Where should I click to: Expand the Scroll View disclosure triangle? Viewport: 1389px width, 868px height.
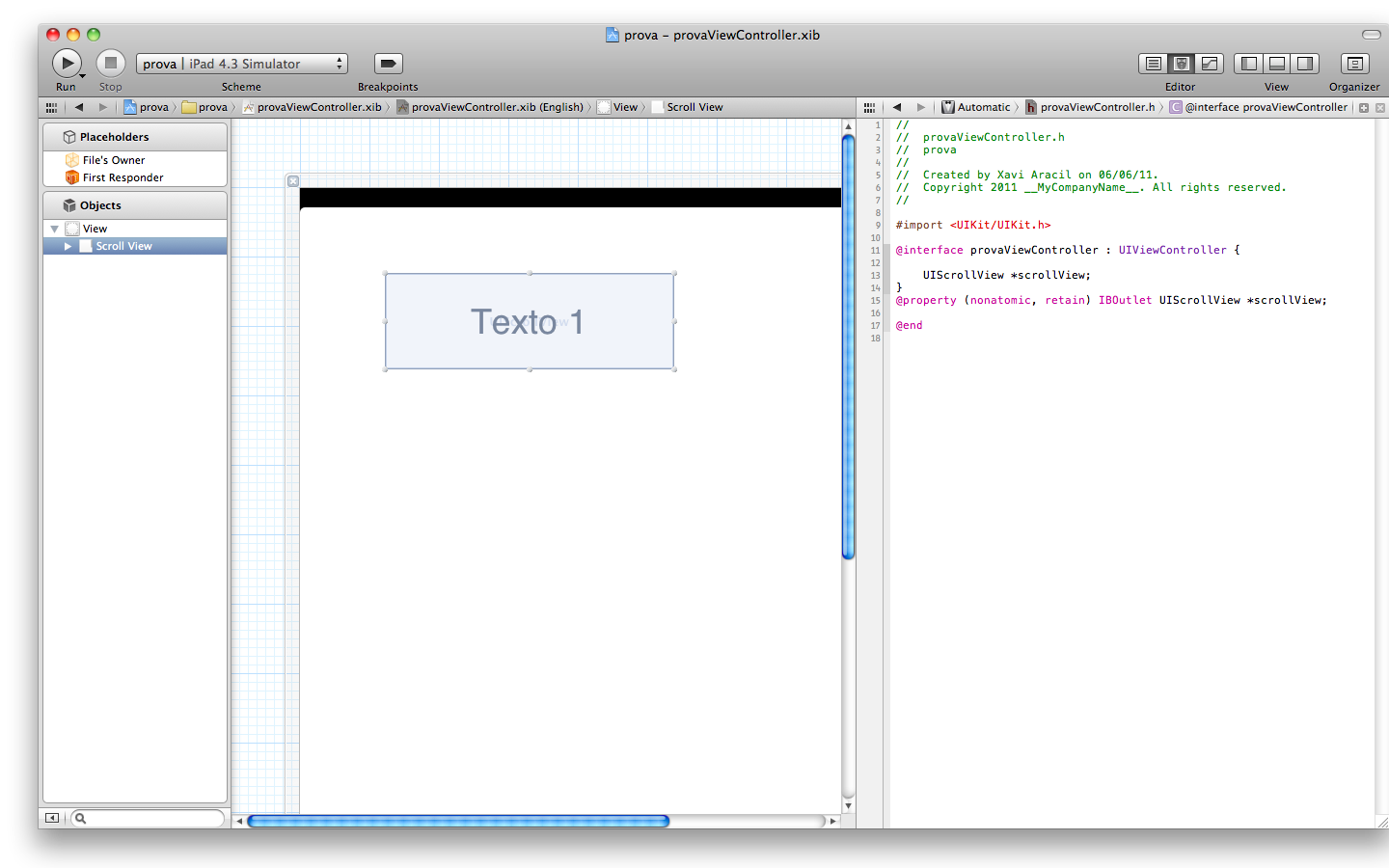point(68,246)
